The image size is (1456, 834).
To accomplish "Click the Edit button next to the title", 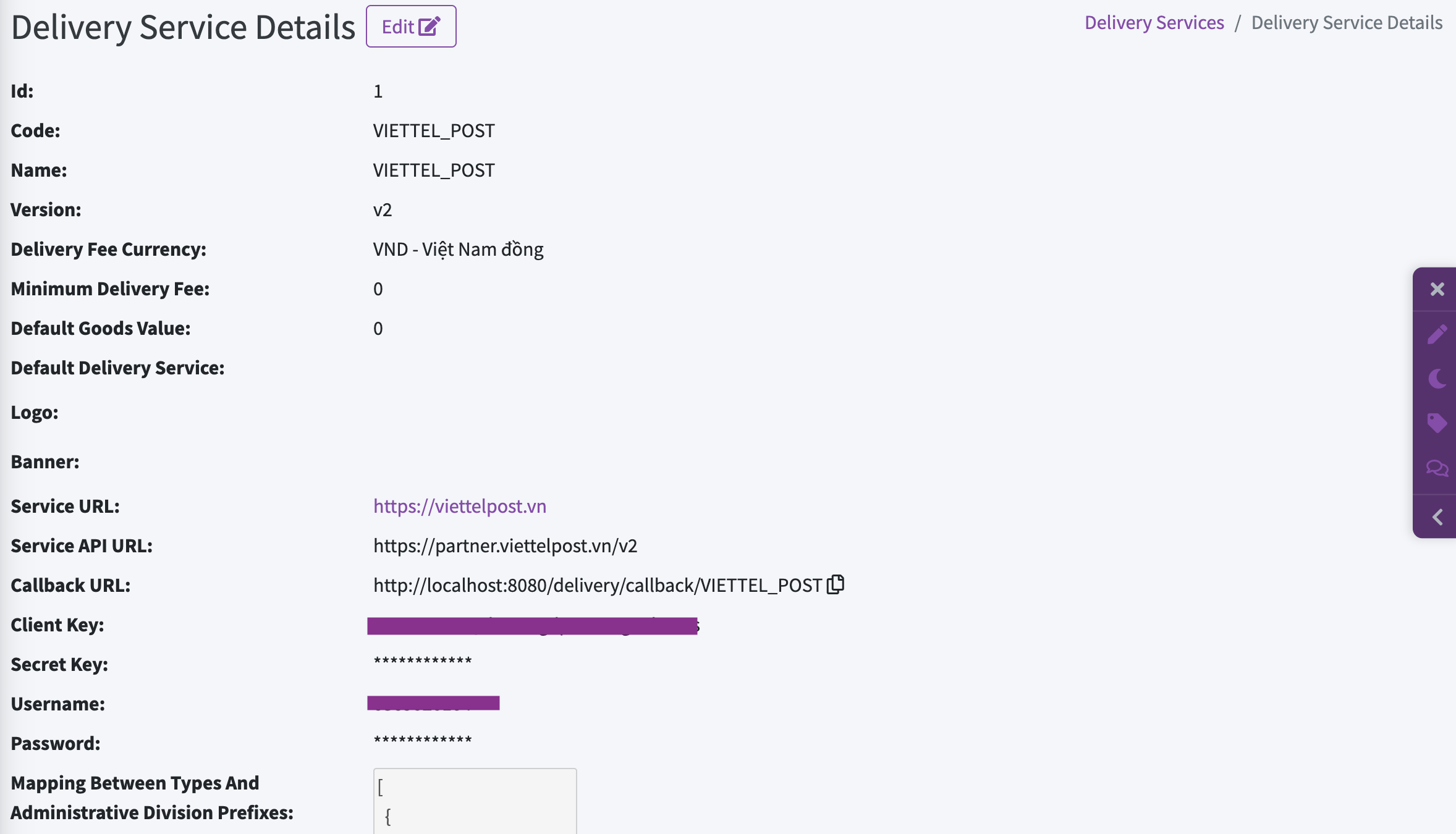I will pos(411,27).
